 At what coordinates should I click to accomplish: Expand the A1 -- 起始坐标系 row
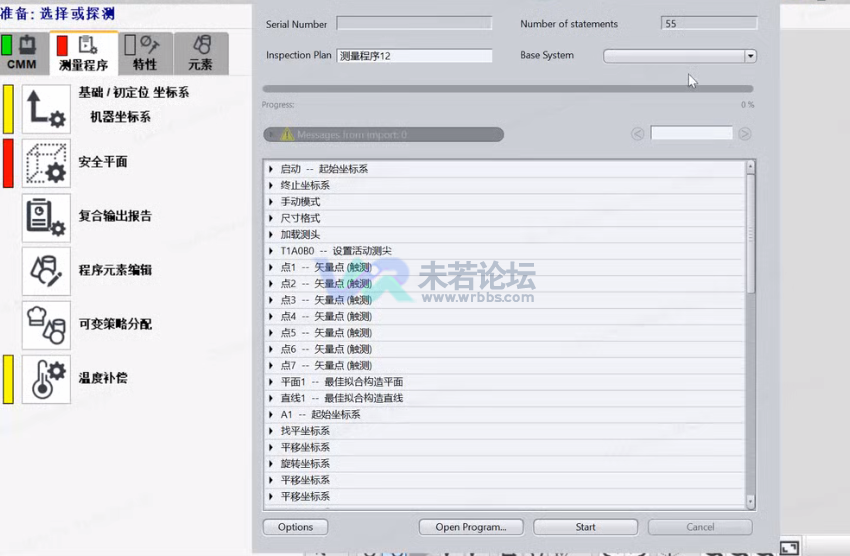(271, 415)
